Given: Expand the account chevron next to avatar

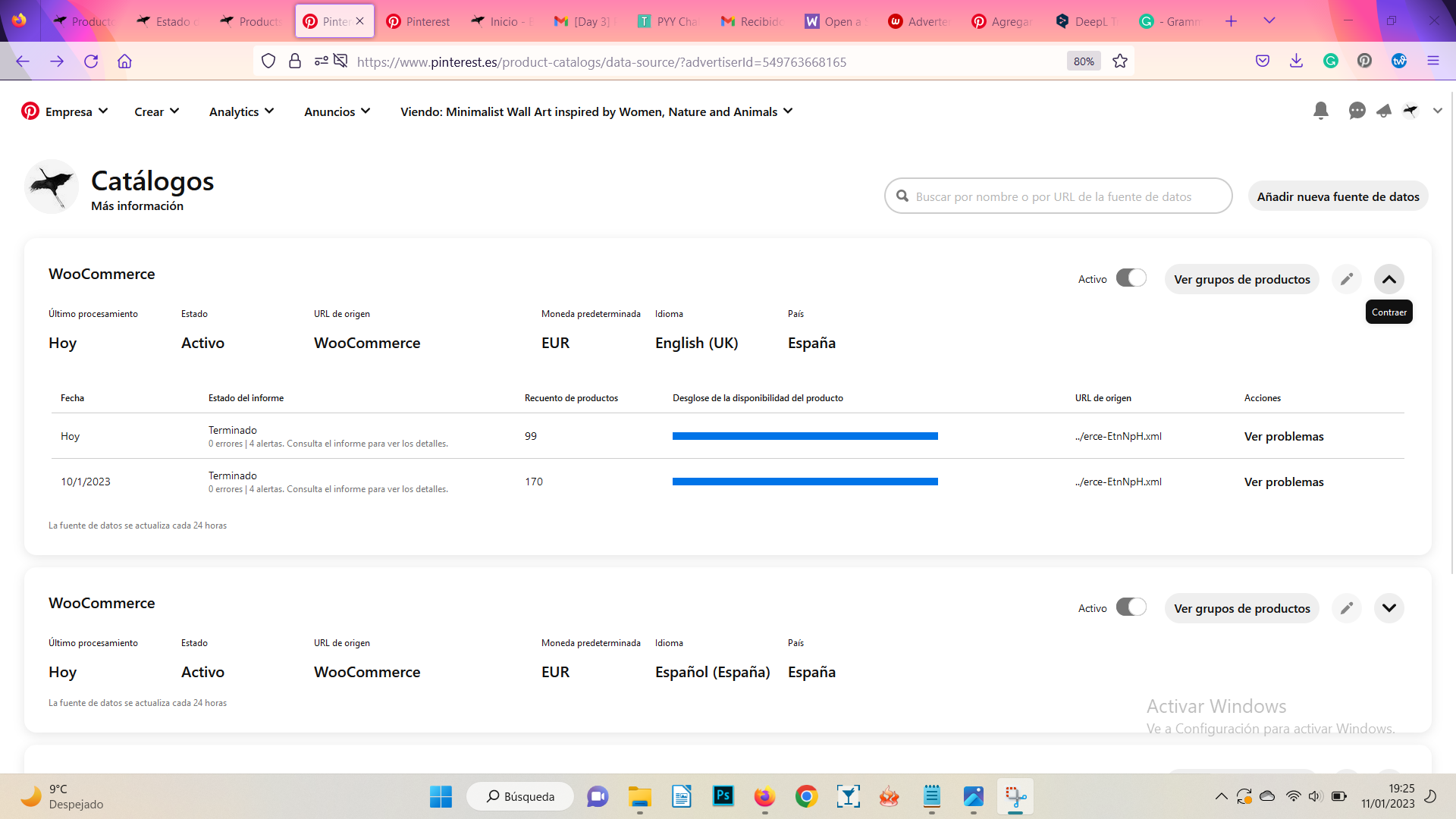Looking at the screenshot, I should (1438, 111).
